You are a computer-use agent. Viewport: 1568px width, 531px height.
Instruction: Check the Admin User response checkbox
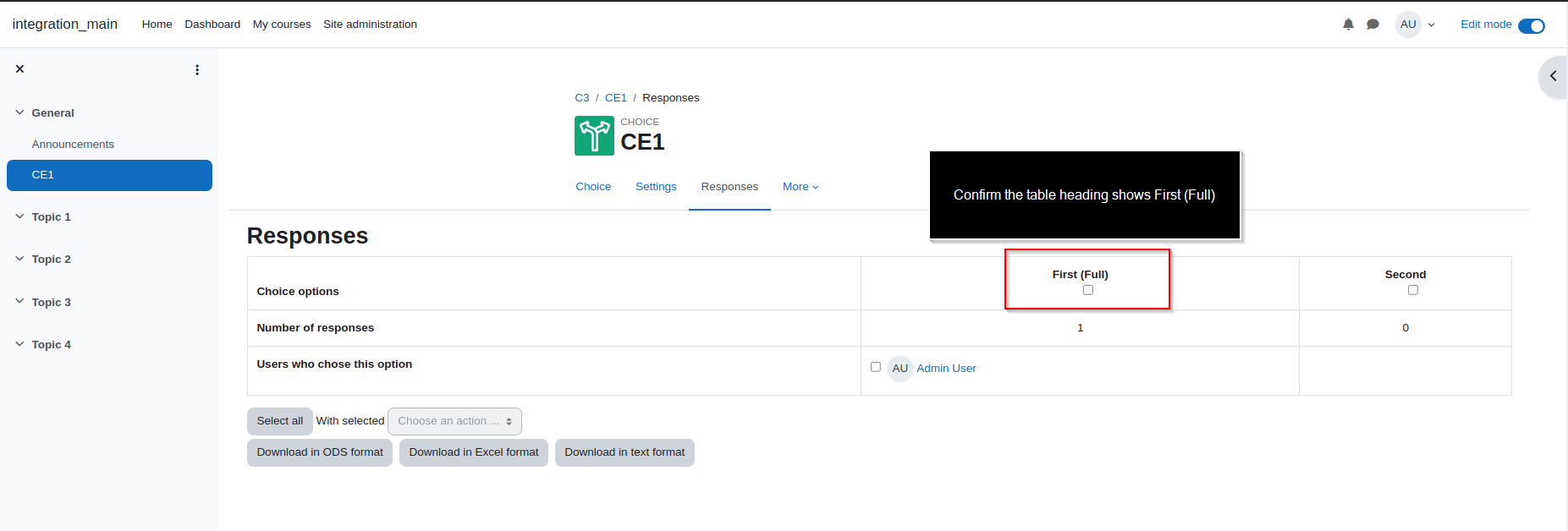click(876, 367)
